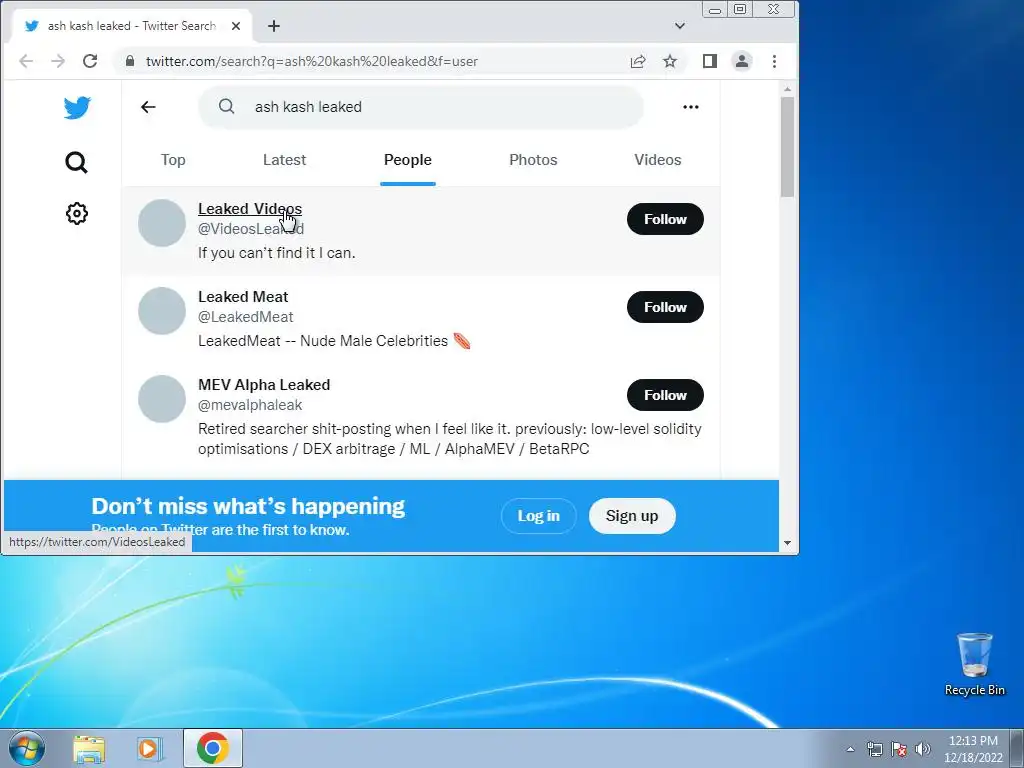Open the Leaked Meat profile name

click(243, 296)
